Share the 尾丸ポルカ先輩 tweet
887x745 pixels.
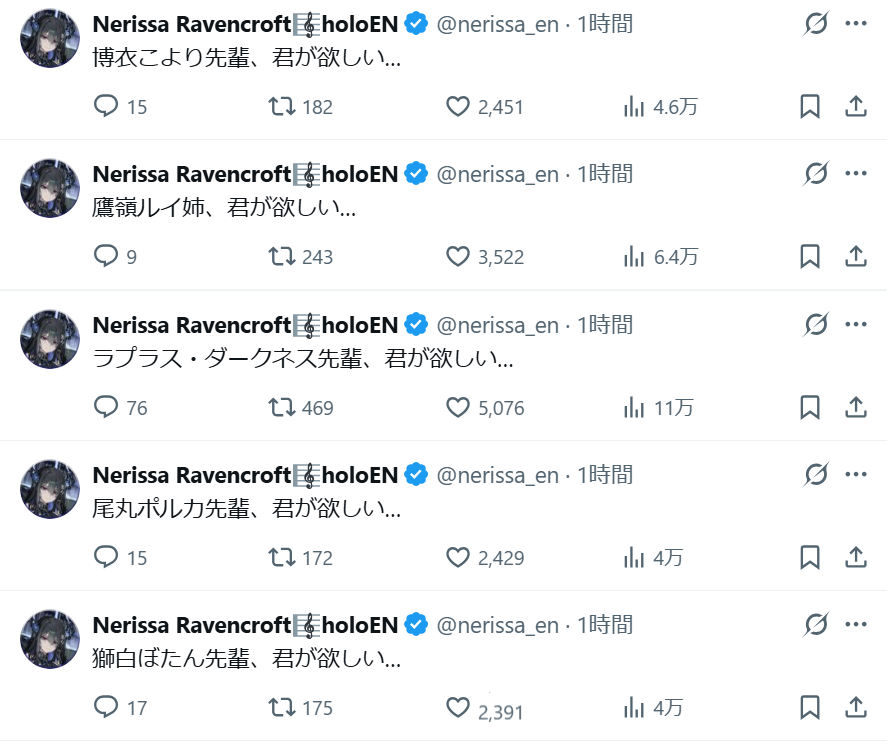[856, 557]
